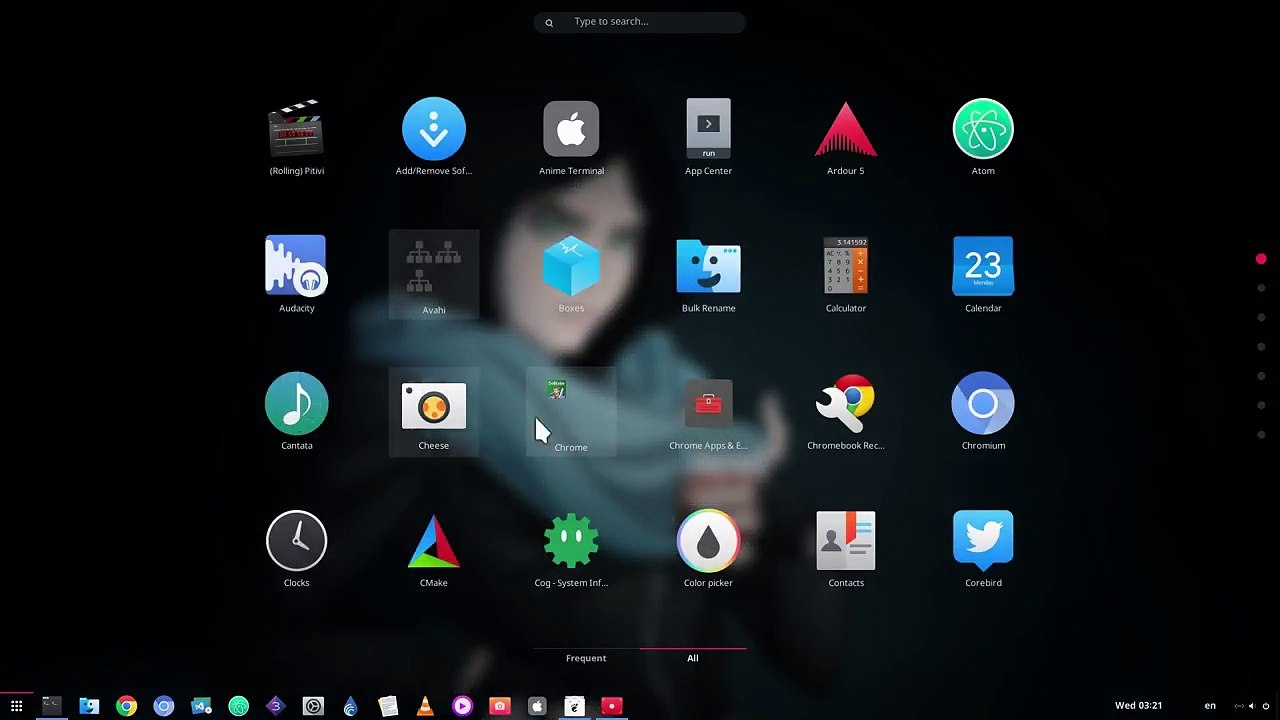Image resolution: width=1280 pixels, height=720 pixels.
Task: Open the gray Apple logo app in the taskbar
Action: 537,706
